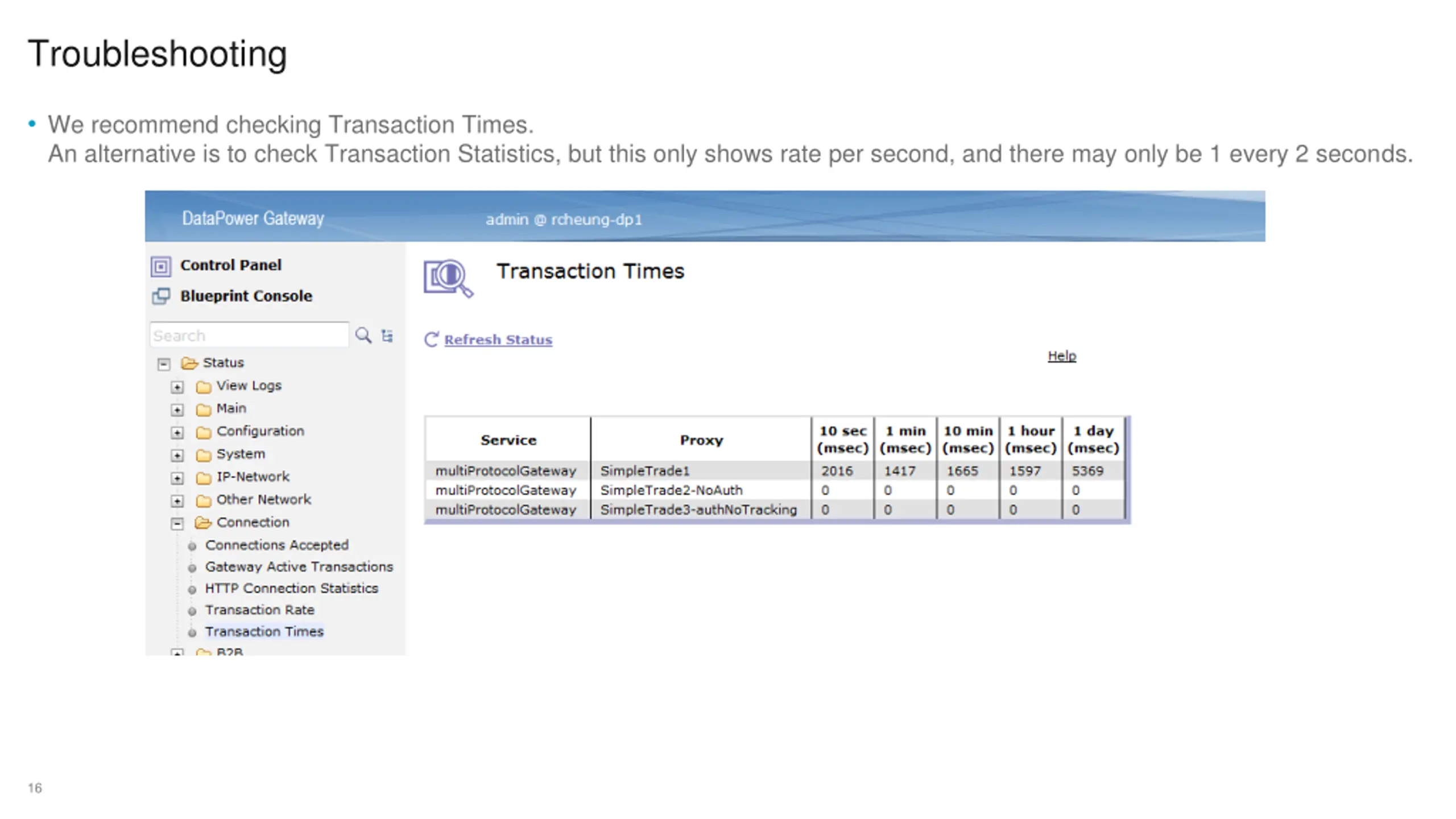Click the 5369 value cell
This screenshot has width=1456, height=819.
(1093, 471)
